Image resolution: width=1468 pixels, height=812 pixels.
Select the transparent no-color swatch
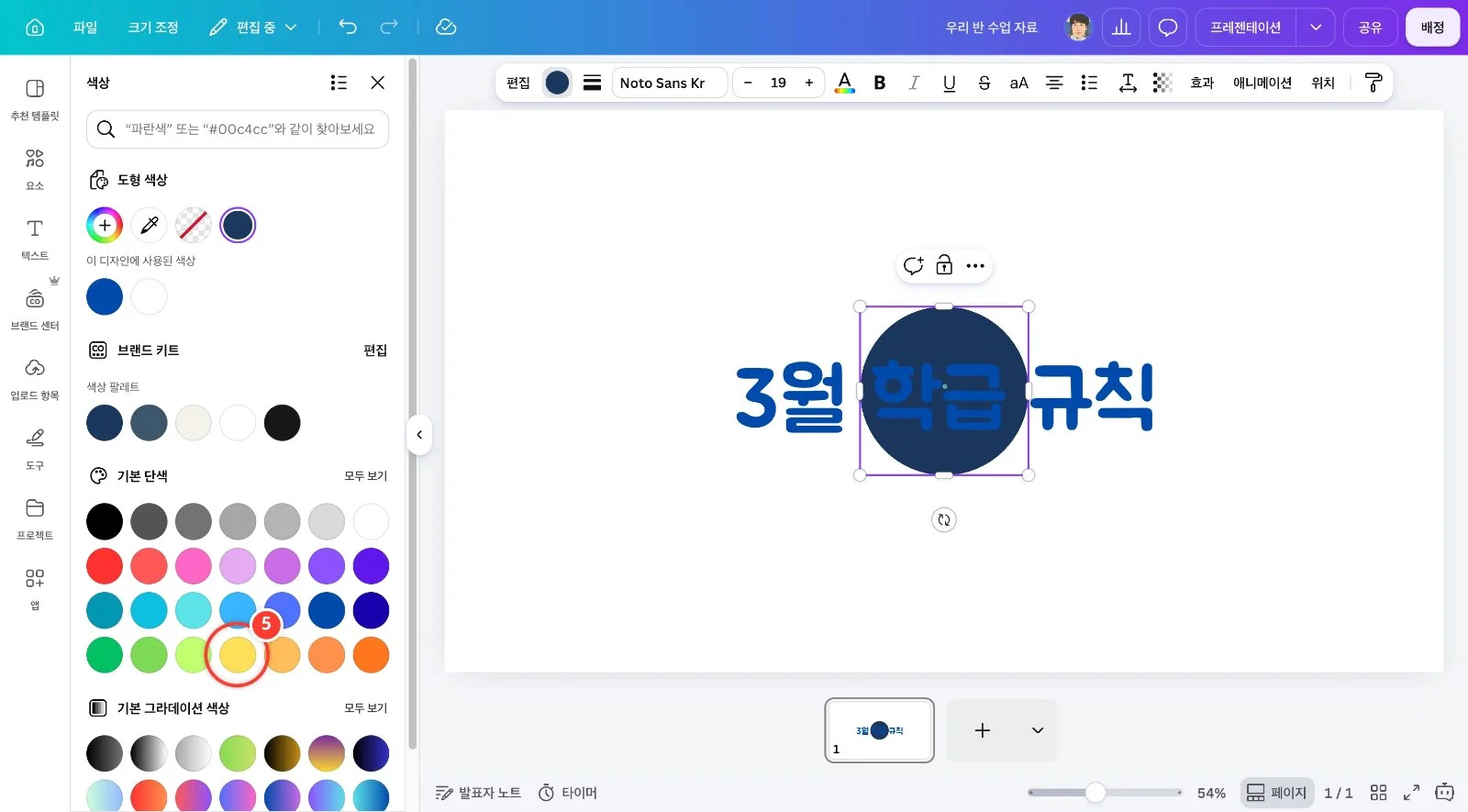click(x=193, y=225)
